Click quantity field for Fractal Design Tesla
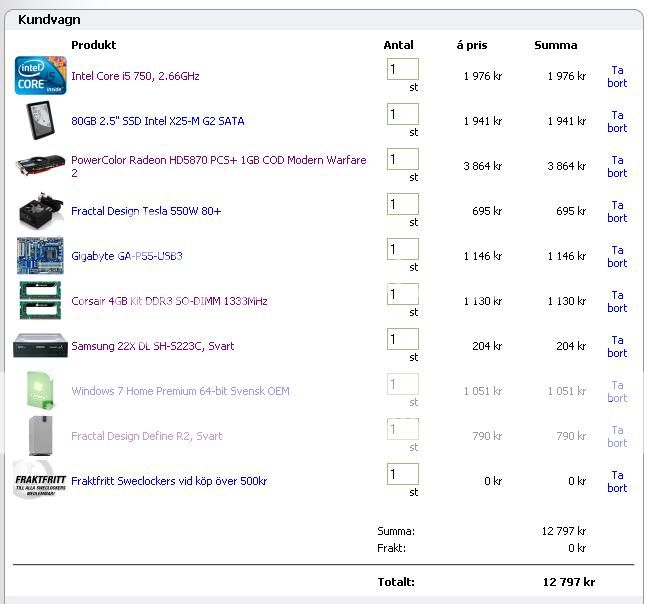This screenshot has height=604, width=656. pos(402,205)
